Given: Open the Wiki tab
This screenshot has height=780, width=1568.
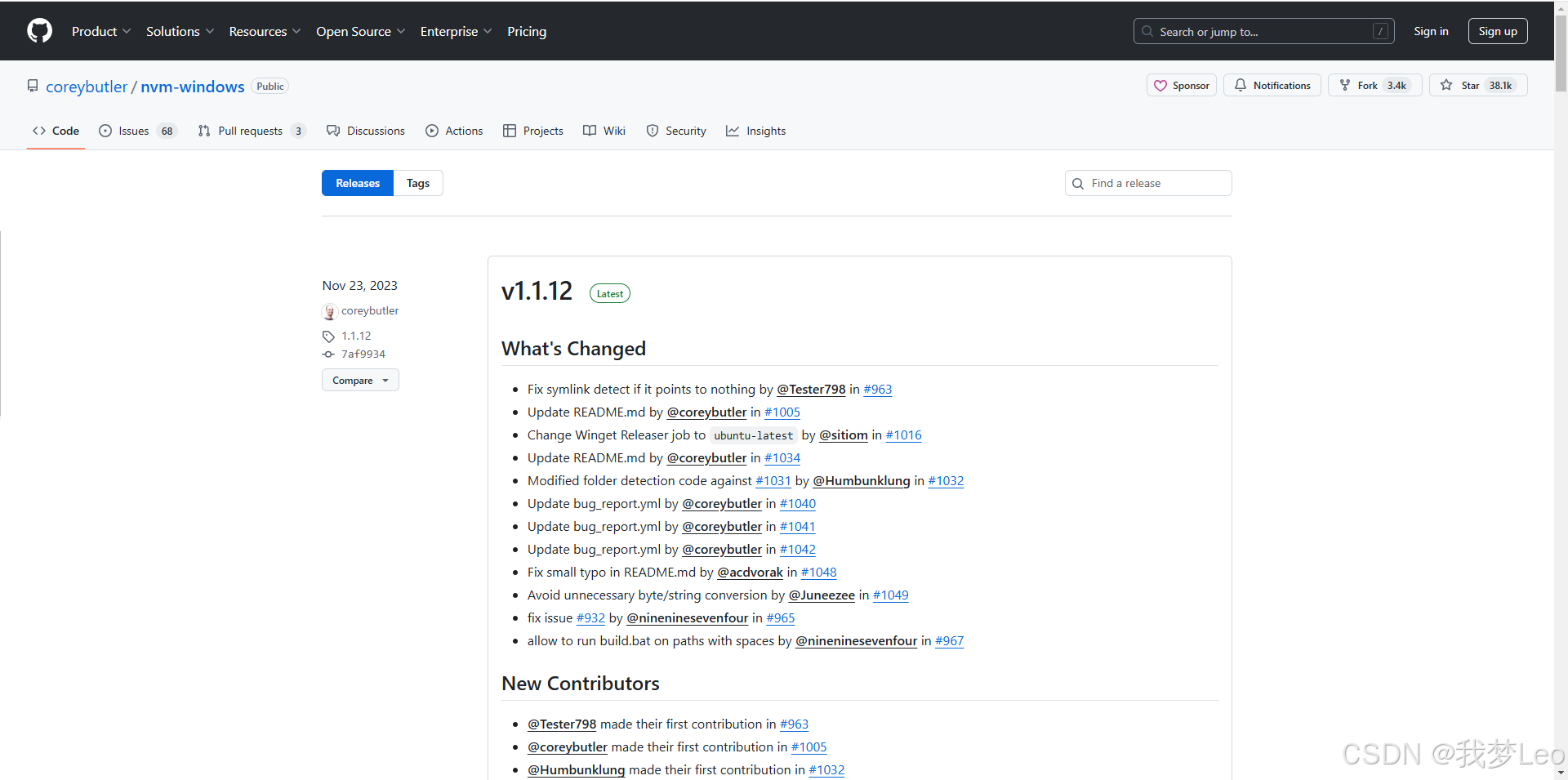Looking at the screenshot, I should click(x=604, y=131).
